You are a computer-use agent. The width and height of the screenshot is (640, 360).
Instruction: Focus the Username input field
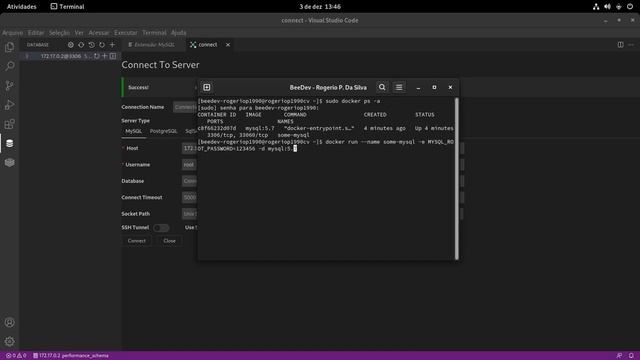coord(190,164)
